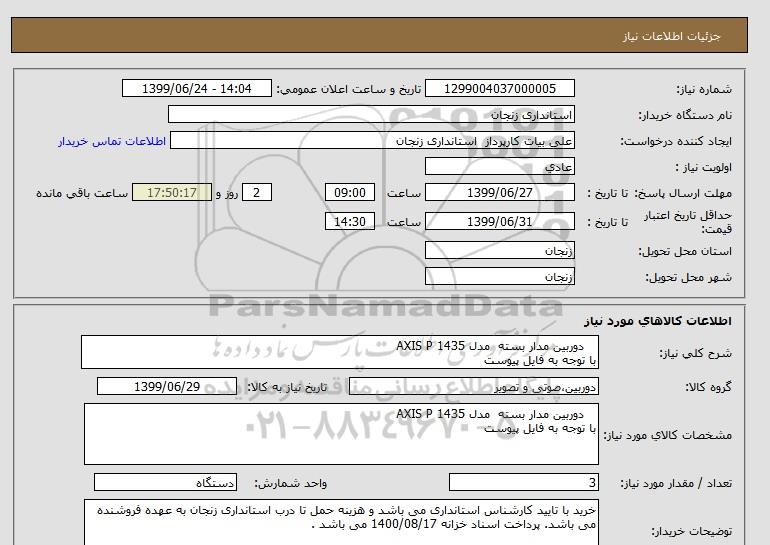Click label توضیحات خریدار

tap(691, 531)
